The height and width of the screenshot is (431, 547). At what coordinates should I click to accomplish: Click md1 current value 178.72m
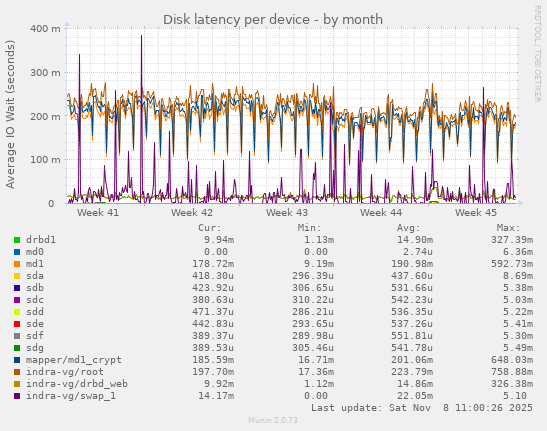[x=213, y=264]
